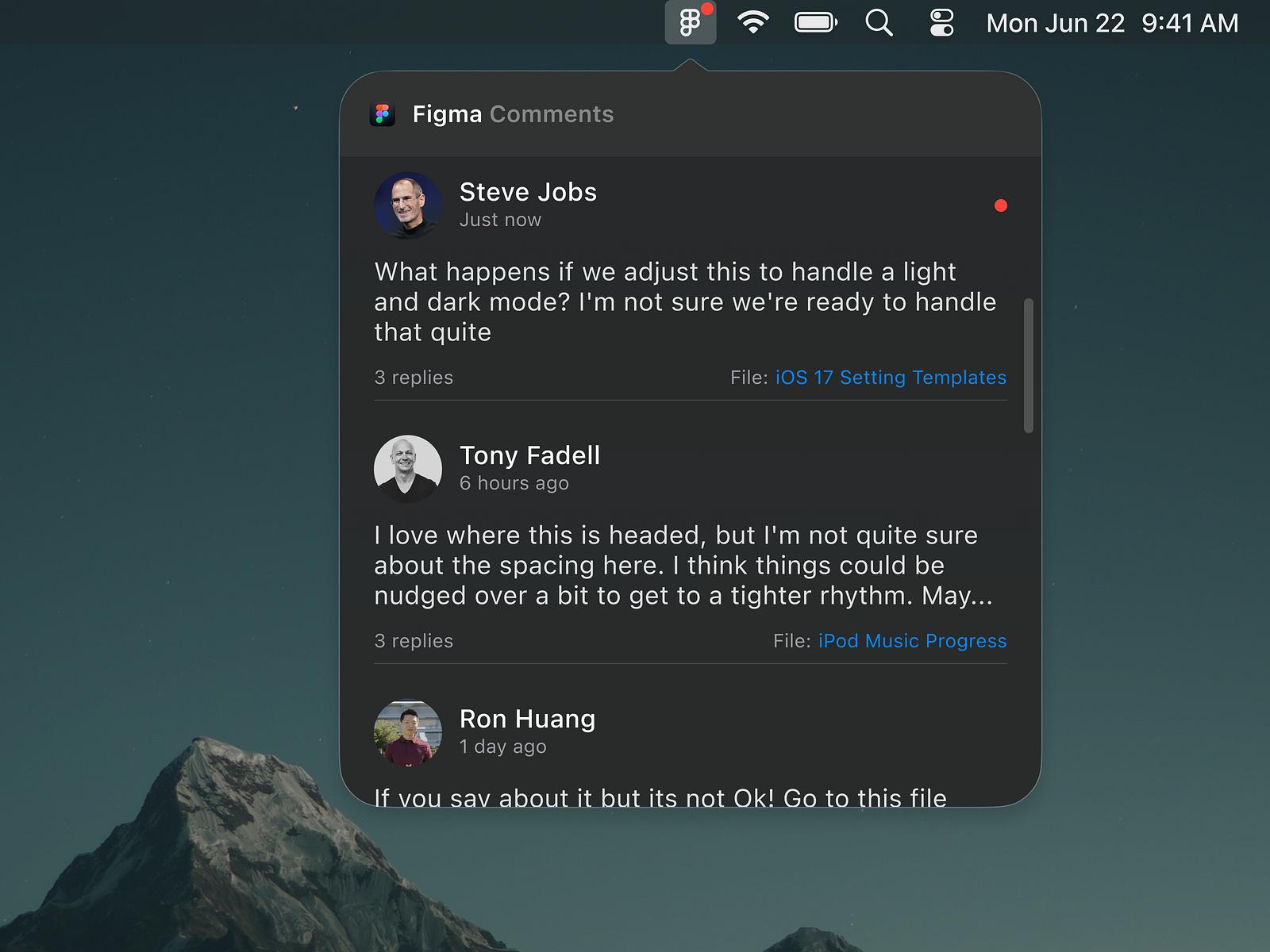Image resolution: width=1270 pixels, height=952 pixels.
Task: Click the red notification badge on the Figma icon
Action: tap(706, 9)
